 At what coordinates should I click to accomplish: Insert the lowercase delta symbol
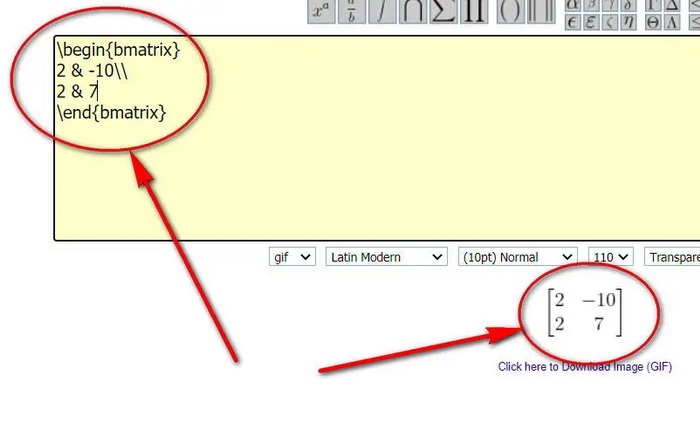[x=627, y=5]
